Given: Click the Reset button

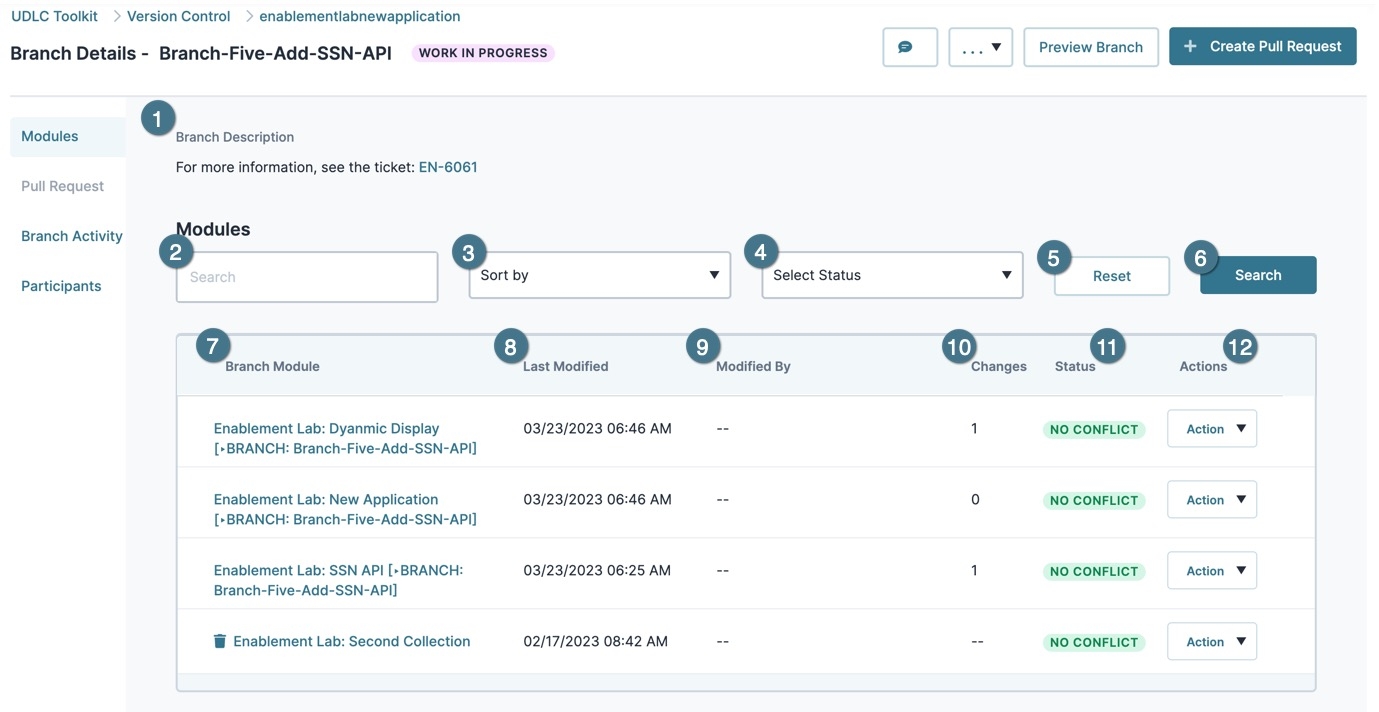Looking at the screenshot, I should [1112, 276].
